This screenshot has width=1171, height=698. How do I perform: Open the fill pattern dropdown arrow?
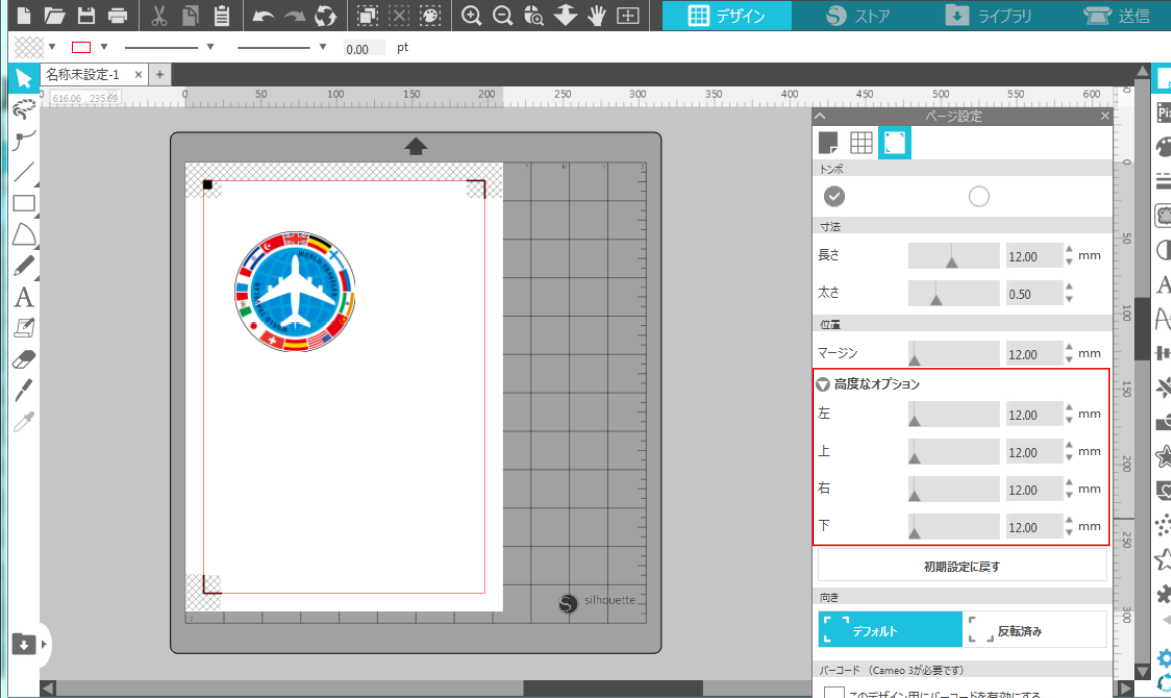52,47
